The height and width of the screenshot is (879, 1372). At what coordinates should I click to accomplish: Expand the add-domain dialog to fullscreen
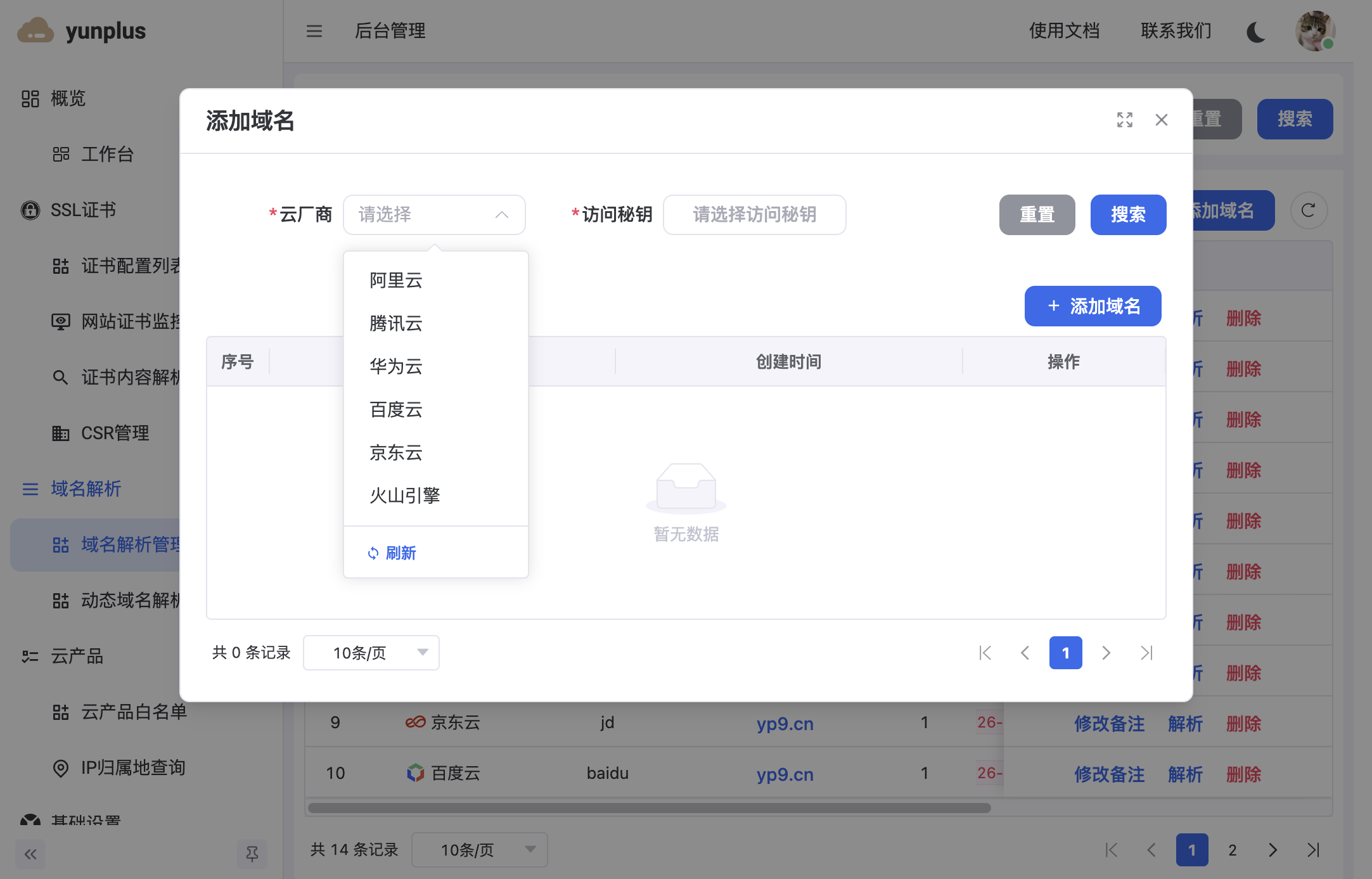click(1125, 120)
